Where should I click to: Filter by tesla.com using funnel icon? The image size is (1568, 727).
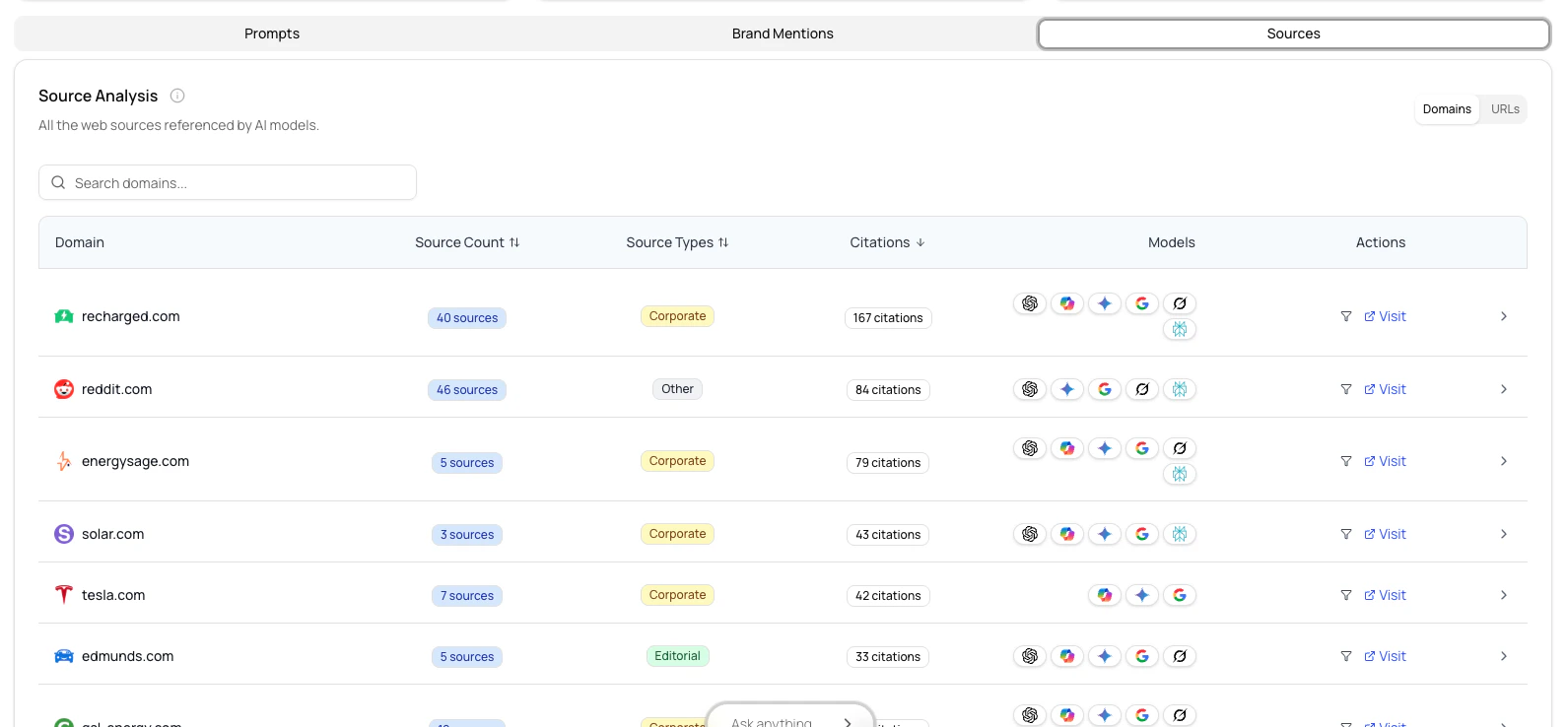tap(1346, 595)
